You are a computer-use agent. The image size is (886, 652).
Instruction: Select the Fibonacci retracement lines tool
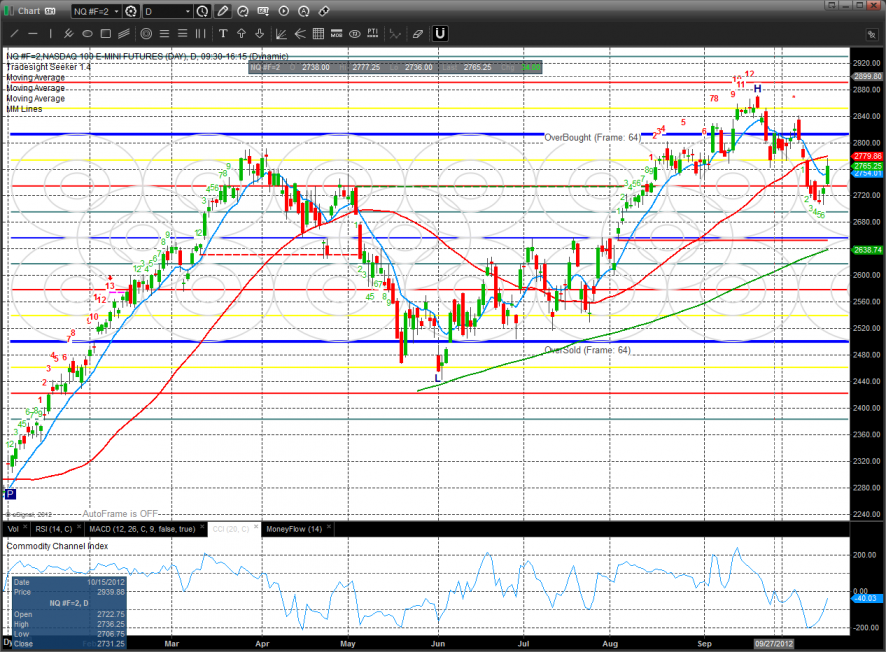(164, 34)
